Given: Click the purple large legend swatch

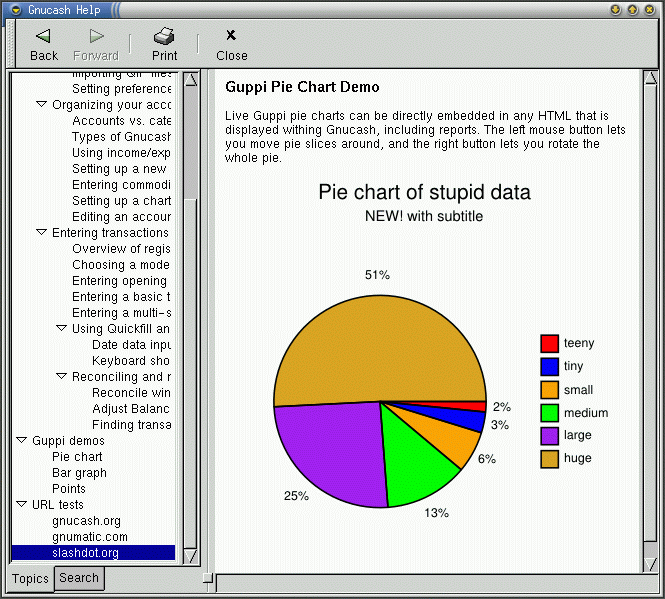Looking at the screenshot, I should pyautogui.click(x=549, y=436).
